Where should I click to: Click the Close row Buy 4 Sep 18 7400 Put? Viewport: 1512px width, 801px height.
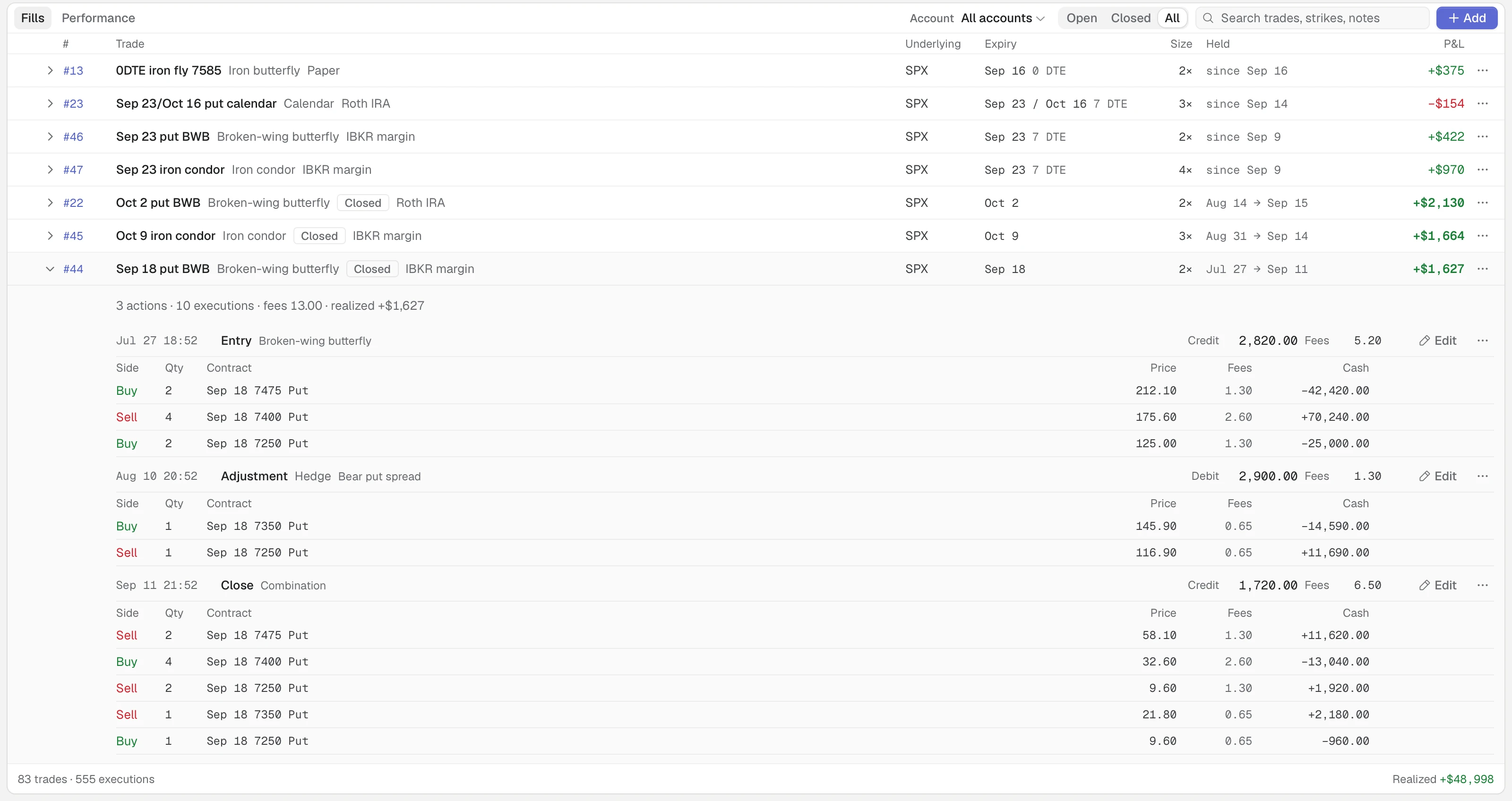805,661
